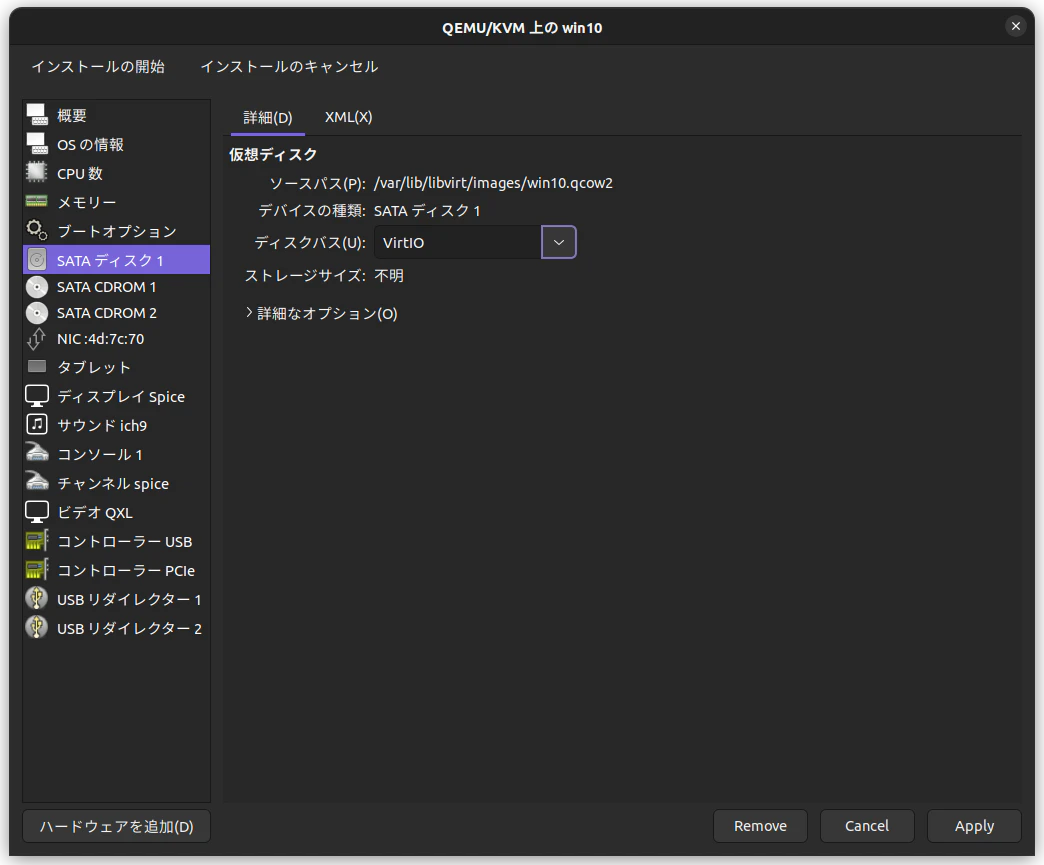Select the SATA CDROM 1 disc icon
Image resolution: width=1044 pixels, height=865 pixels.
[37, 287]
